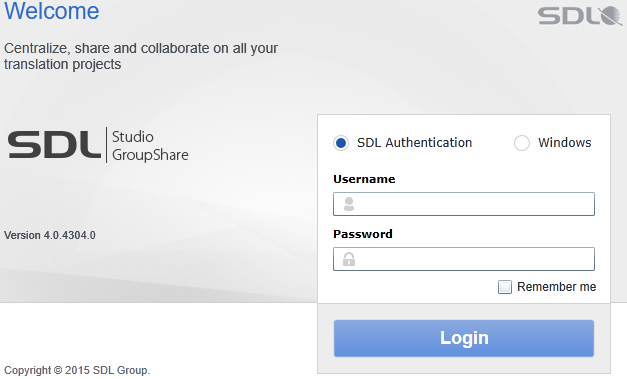The width and height of the screenshot is (627, 379).
Task: Click the padlock icon in Password field
Action: tap(349, 259)
